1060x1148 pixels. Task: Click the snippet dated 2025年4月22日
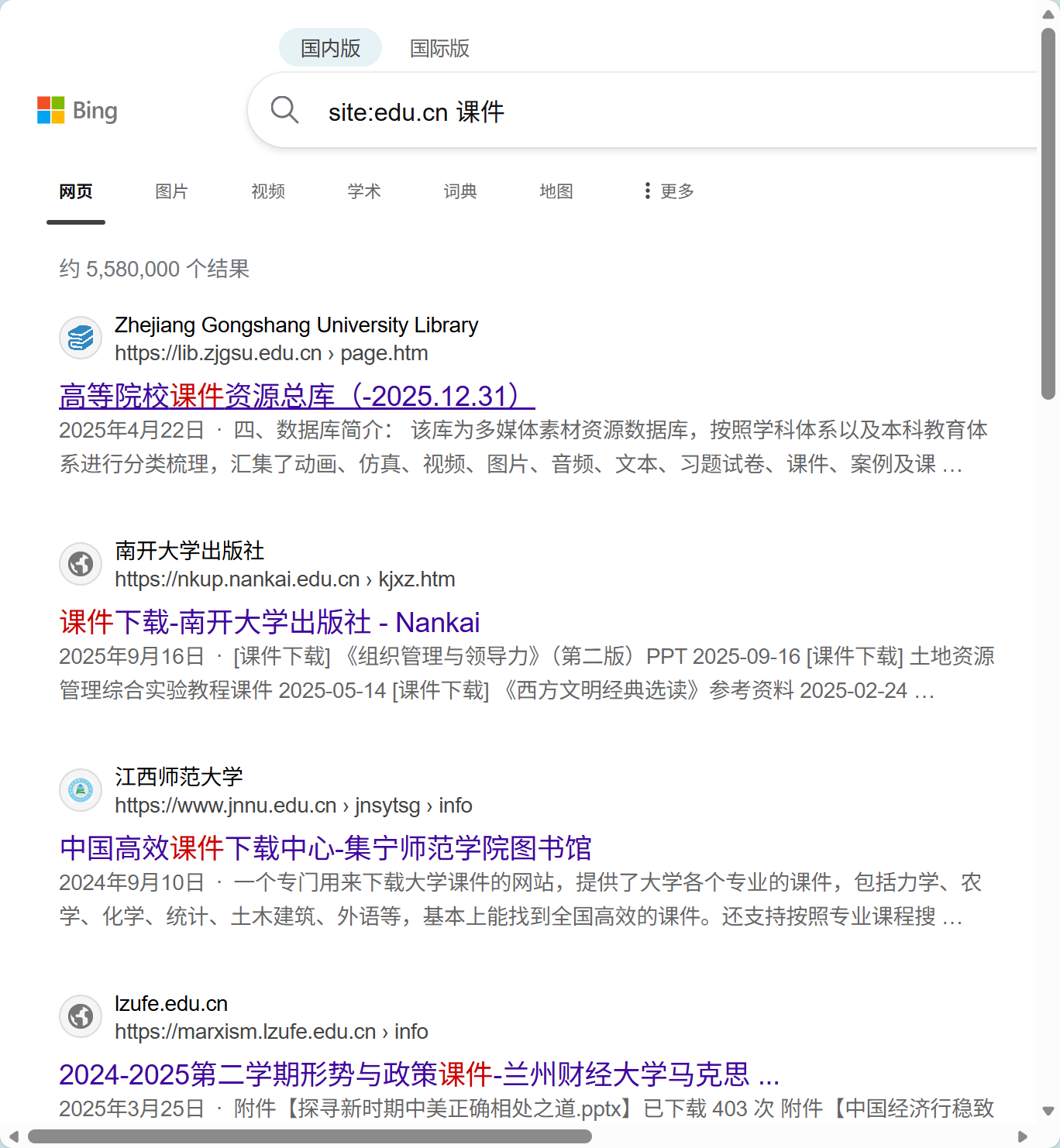pos(524,447)
